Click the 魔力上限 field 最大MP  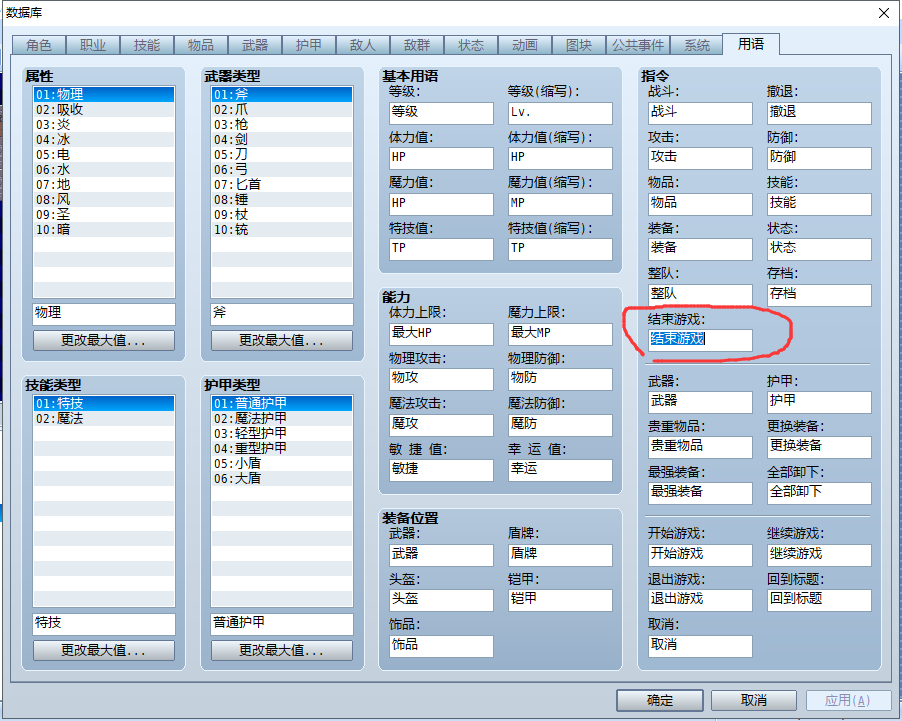coord(560,334)
